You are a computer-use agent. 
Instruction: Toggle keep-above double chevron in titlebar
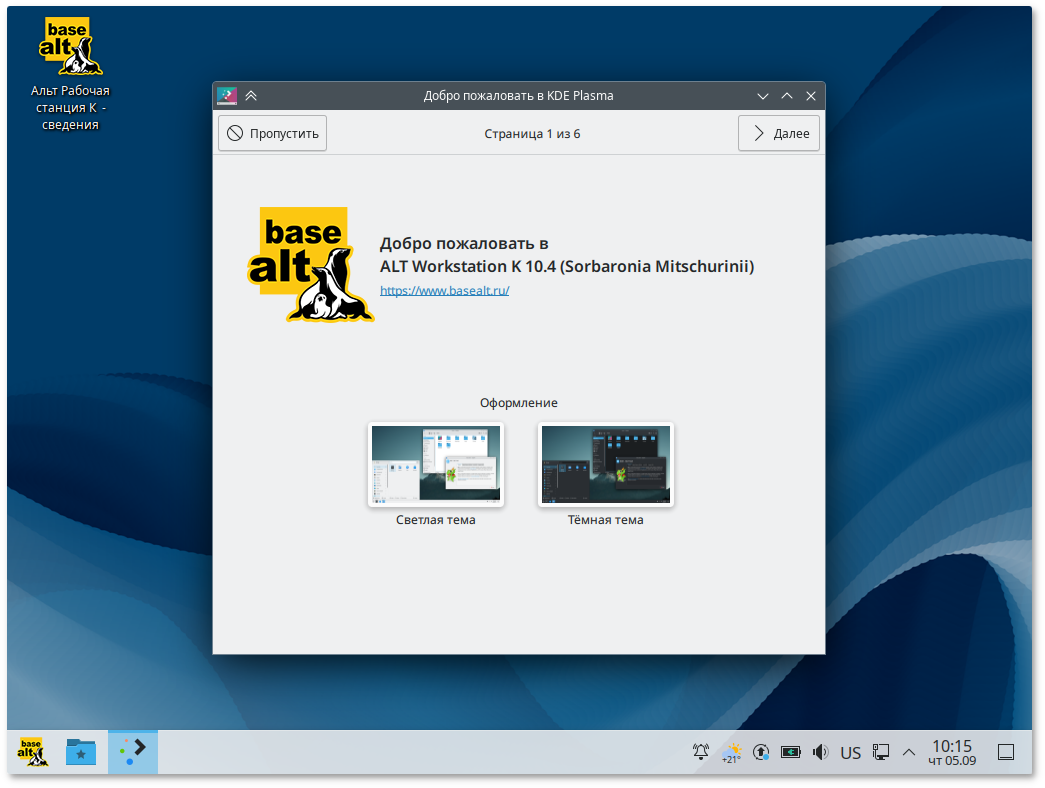point(251,96)
